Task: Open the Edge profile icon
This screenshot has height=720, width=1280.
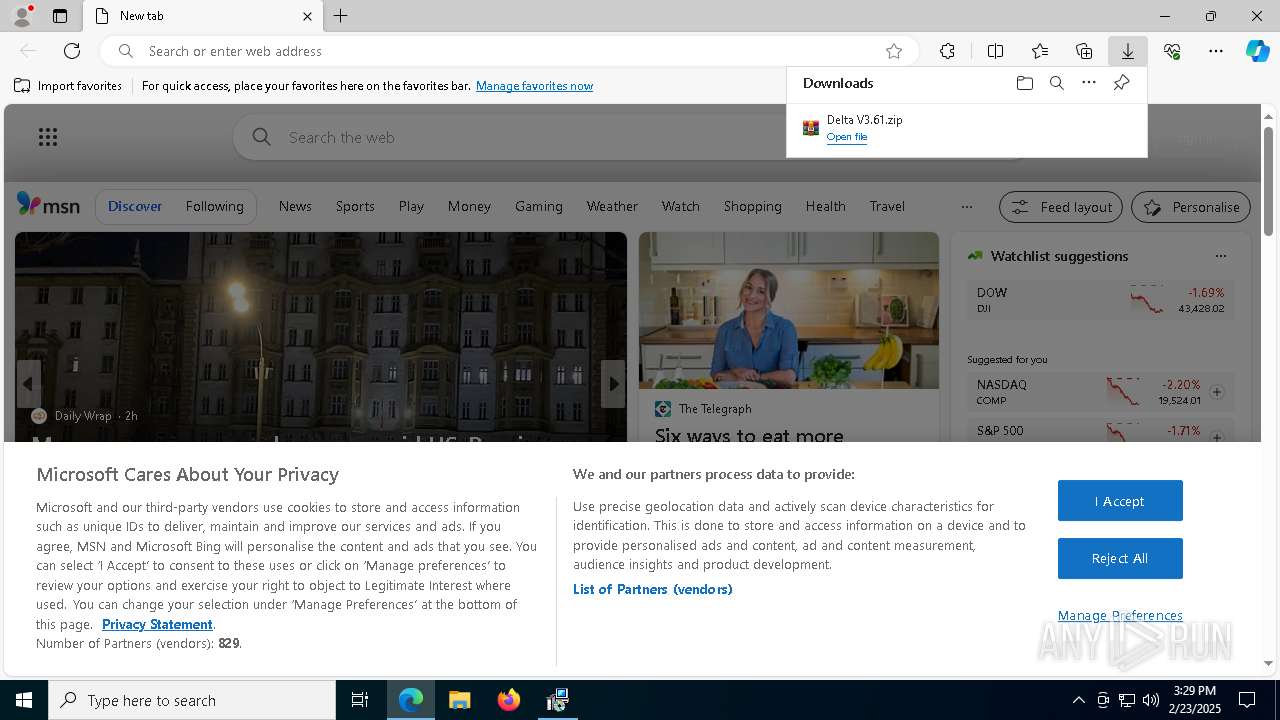Action: [22, 15]
